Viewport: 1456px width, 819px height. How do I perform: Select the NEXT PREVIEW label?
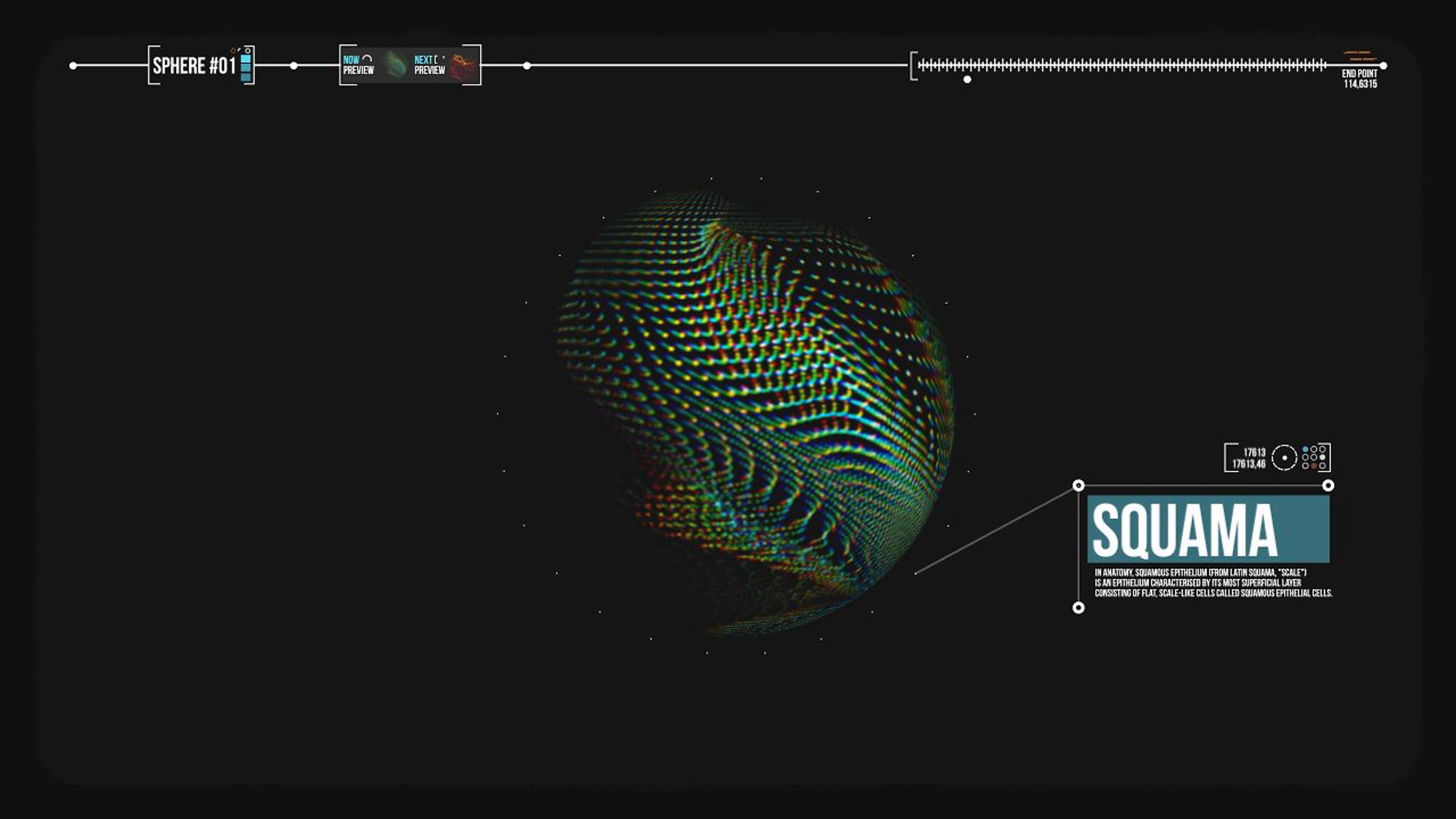pos(430,65)
